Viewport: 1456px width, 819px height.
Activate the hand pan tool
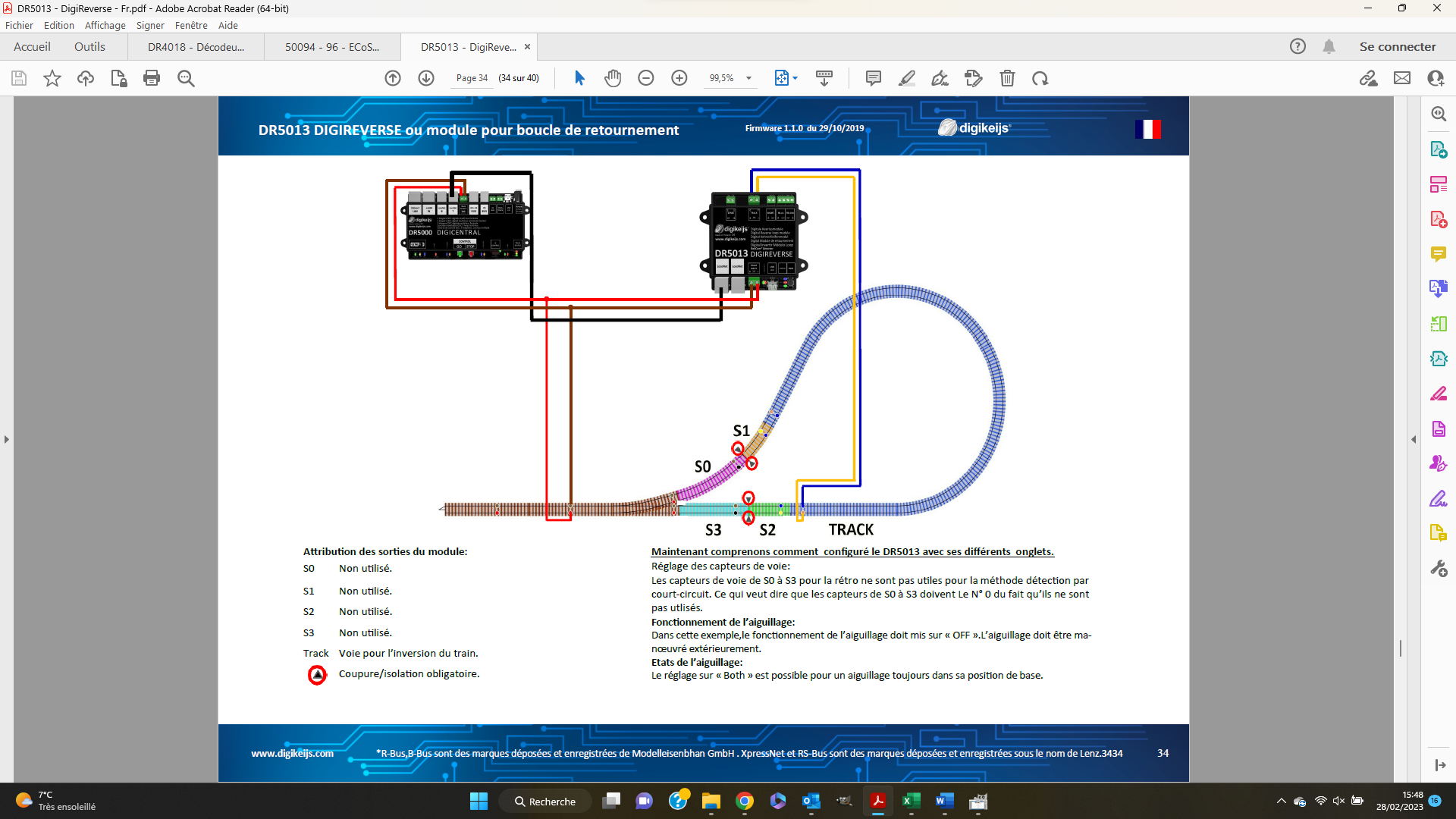tap(613, 78)
